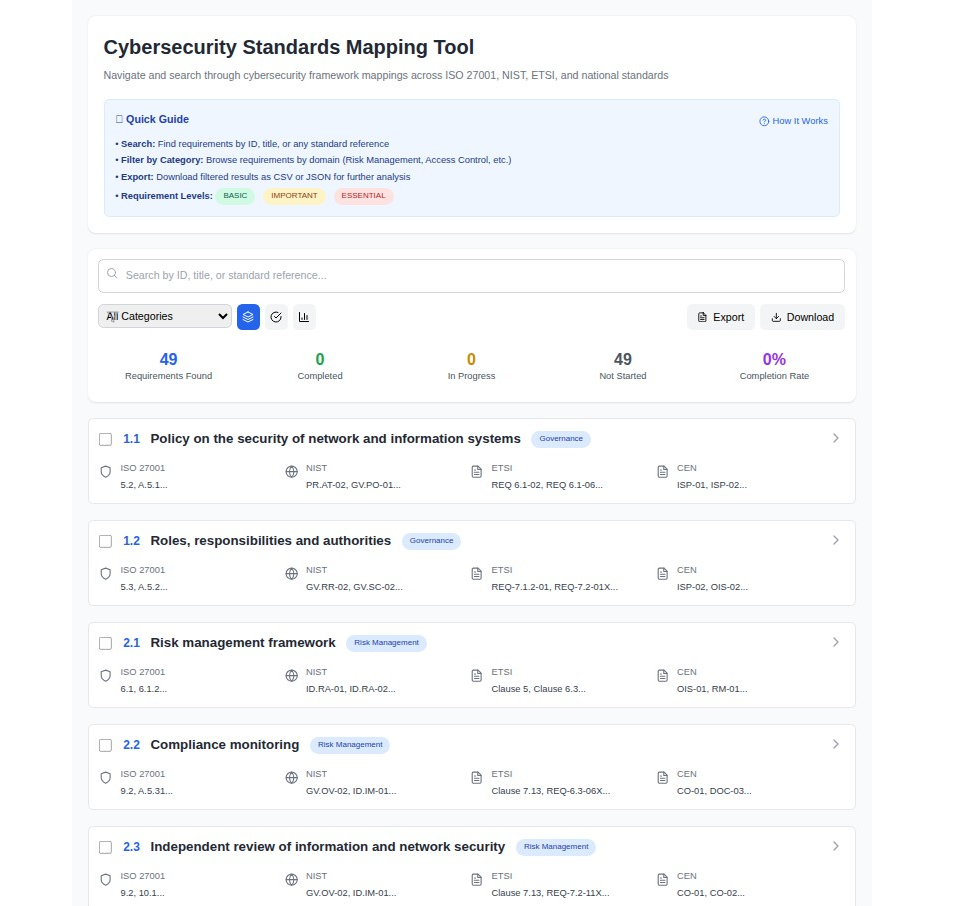Expand the Risk management framework row chevron

[836, 642]
